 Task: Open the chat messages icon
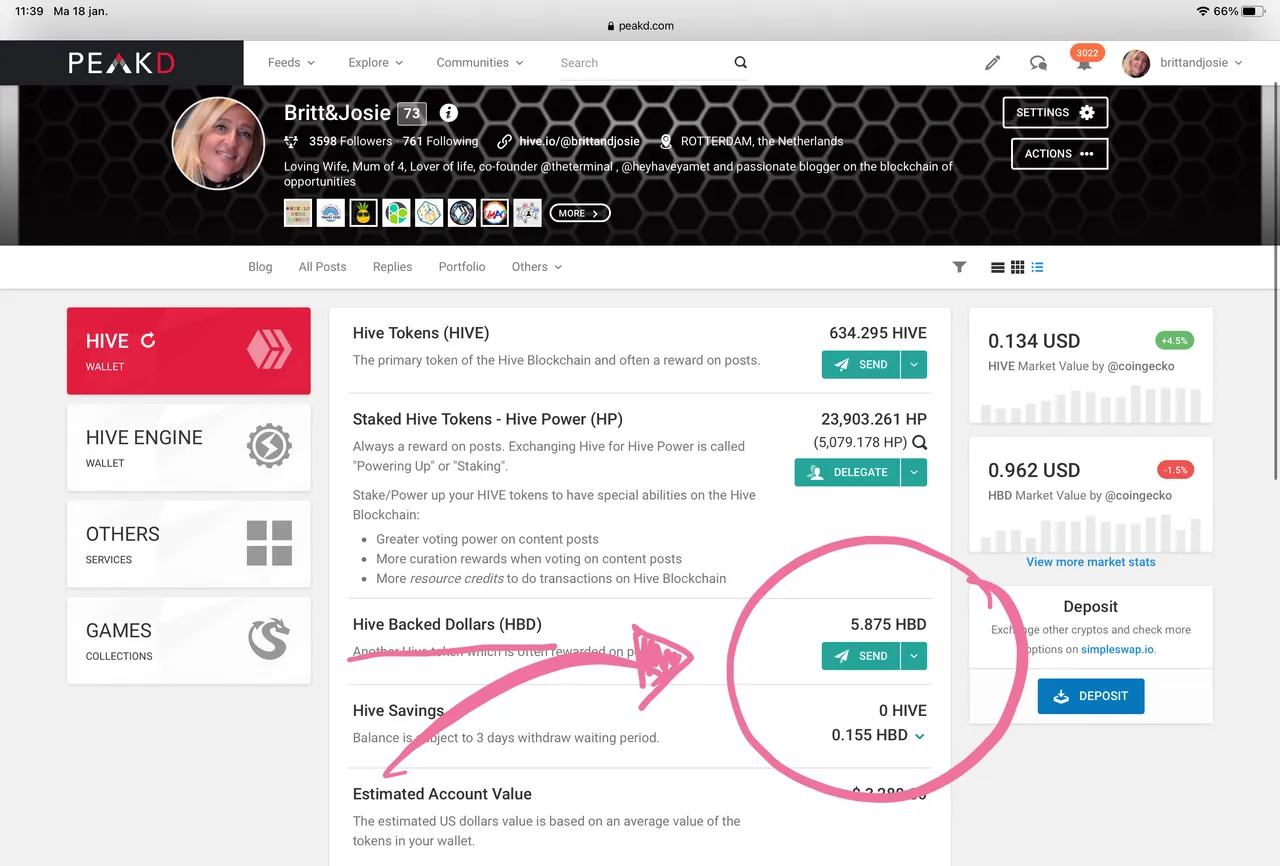[1038, 62]
